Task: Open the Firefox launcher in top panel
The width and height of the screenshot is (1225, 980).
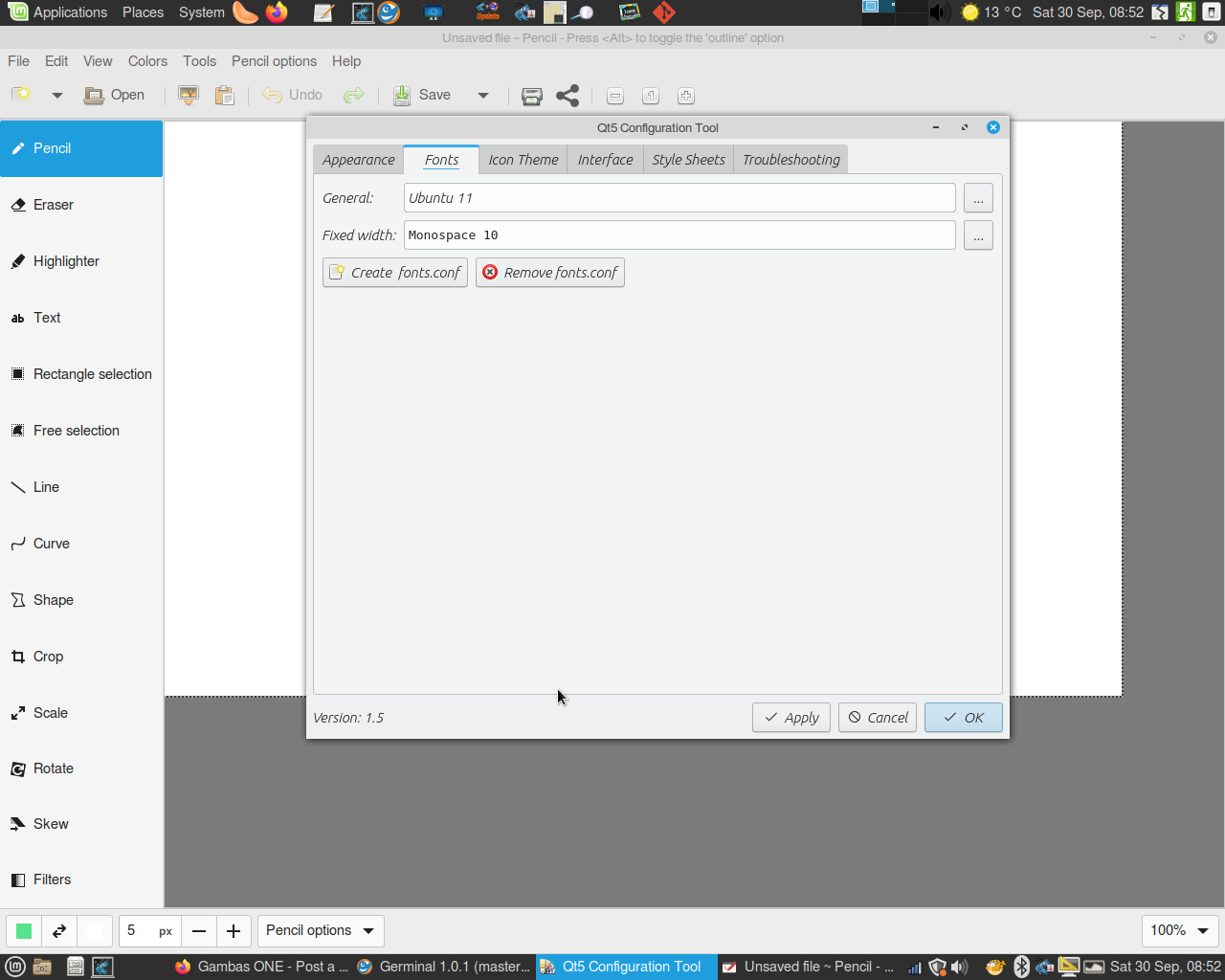Action: (277, 12)
